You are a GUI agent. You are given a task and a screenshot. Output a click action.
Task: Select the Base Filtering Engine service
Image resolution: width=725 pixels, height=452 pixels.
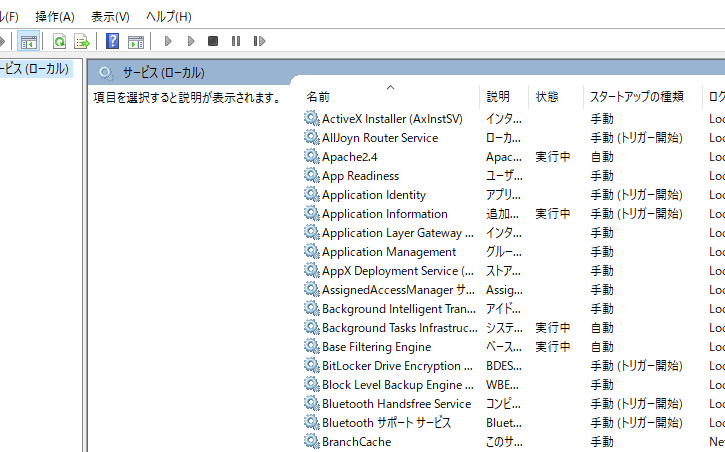coord(376,347)
